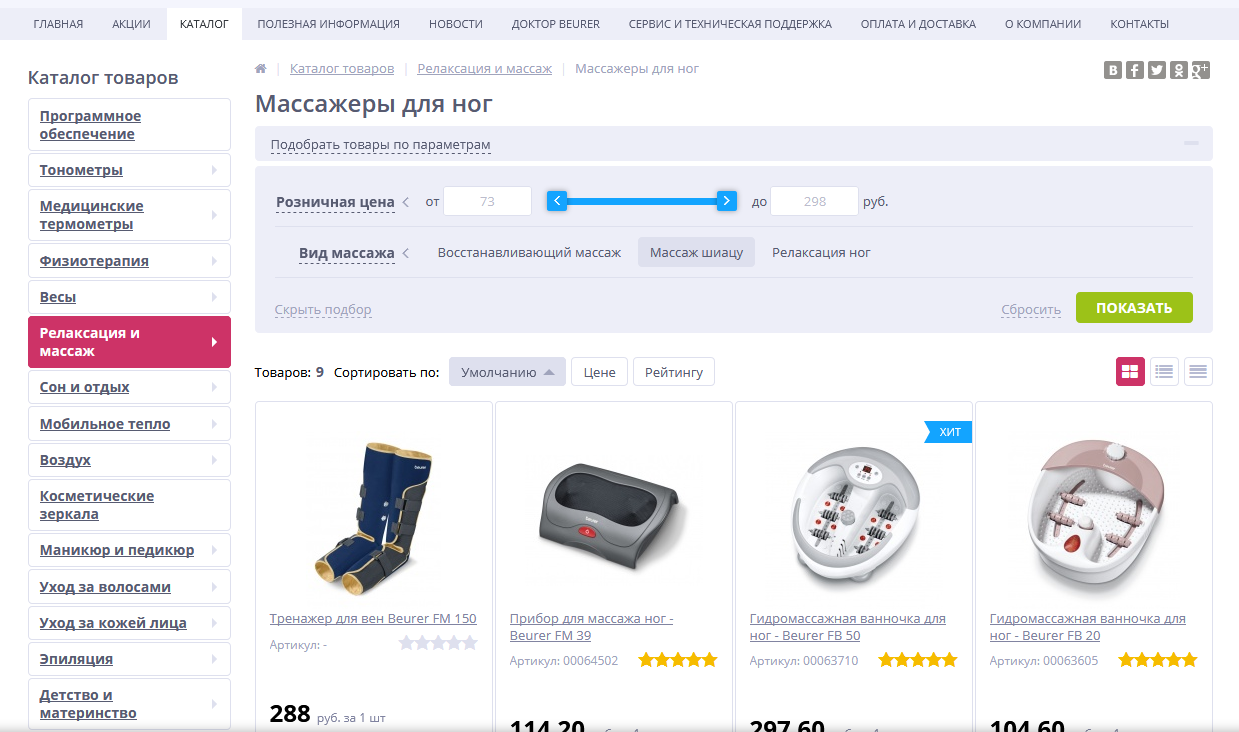Open 'Прибор для массажа ног - Beurer FM 39'
This screenshot has width=1239, height=732.
[x=591, y=627]
